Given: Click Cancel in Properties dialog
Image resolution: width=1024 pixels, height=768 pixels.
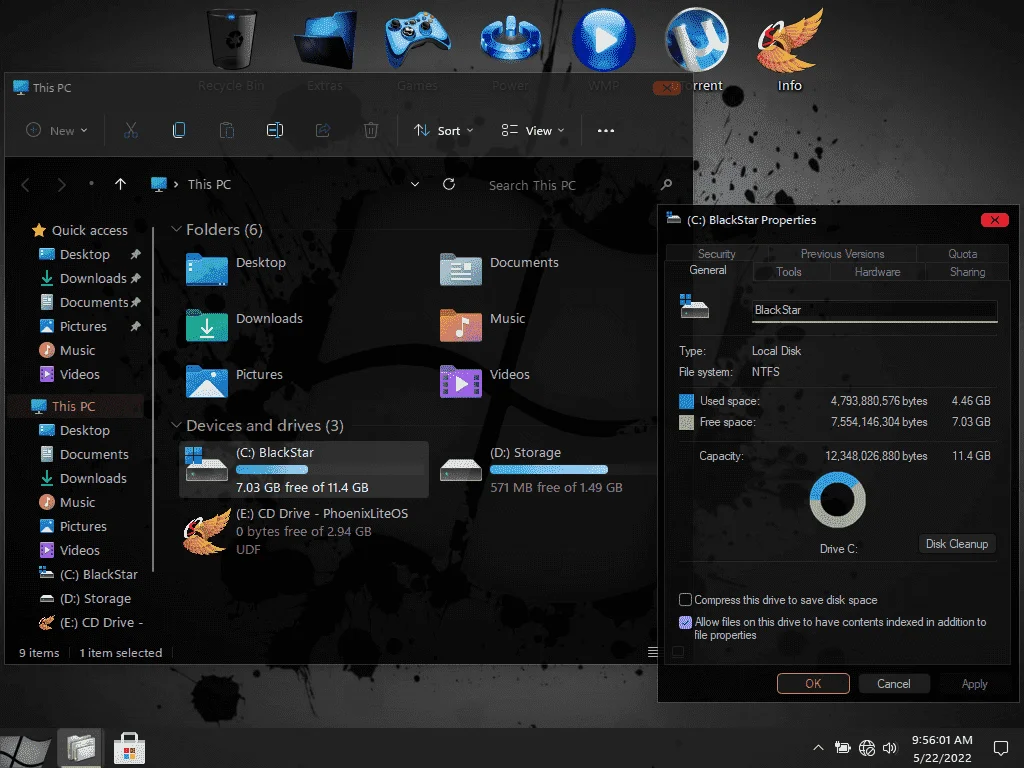Looking at the screenshot, I should click(x=893, y=684).
